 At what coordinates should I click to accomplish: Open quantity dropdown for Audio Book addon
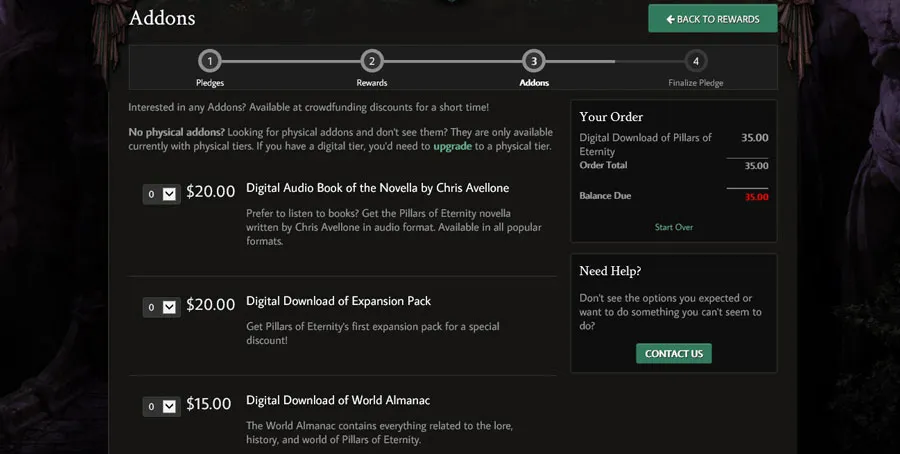161,194
